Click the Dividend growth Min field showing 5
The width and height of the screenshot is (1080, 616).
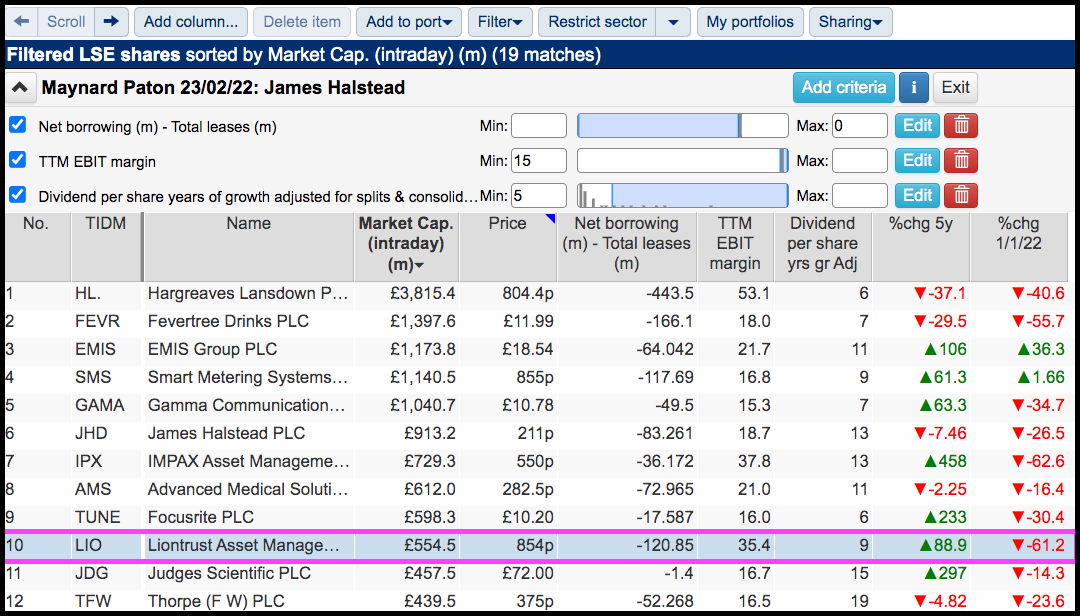pyautogui.click(x=539, y=196)
